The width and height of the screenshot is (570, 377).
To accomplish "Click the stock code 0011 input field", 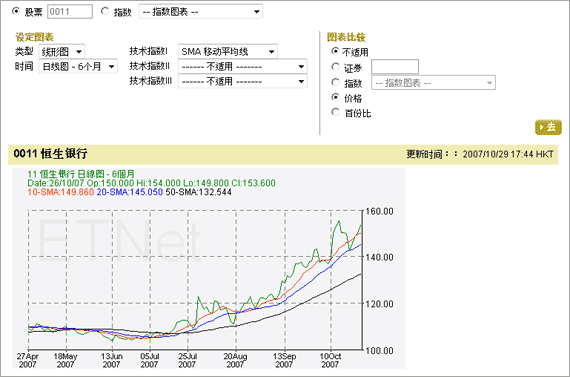I will click(70, 12).
